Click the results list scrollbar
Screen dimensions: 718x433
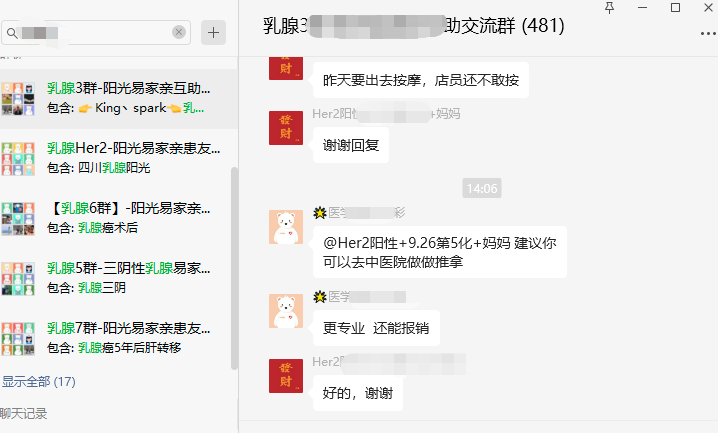coord(234,268)
